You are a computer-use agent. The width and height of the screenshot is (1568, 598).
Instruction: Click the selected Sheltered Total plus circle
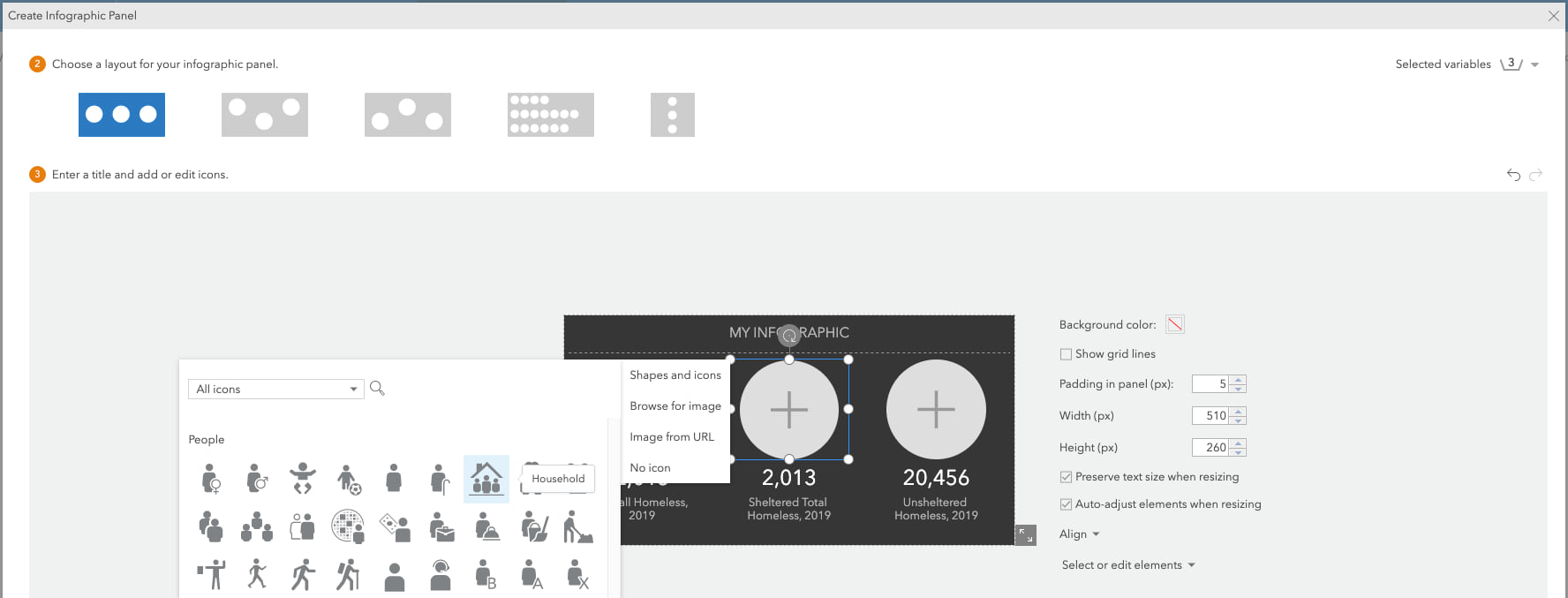tap(789, 409)
